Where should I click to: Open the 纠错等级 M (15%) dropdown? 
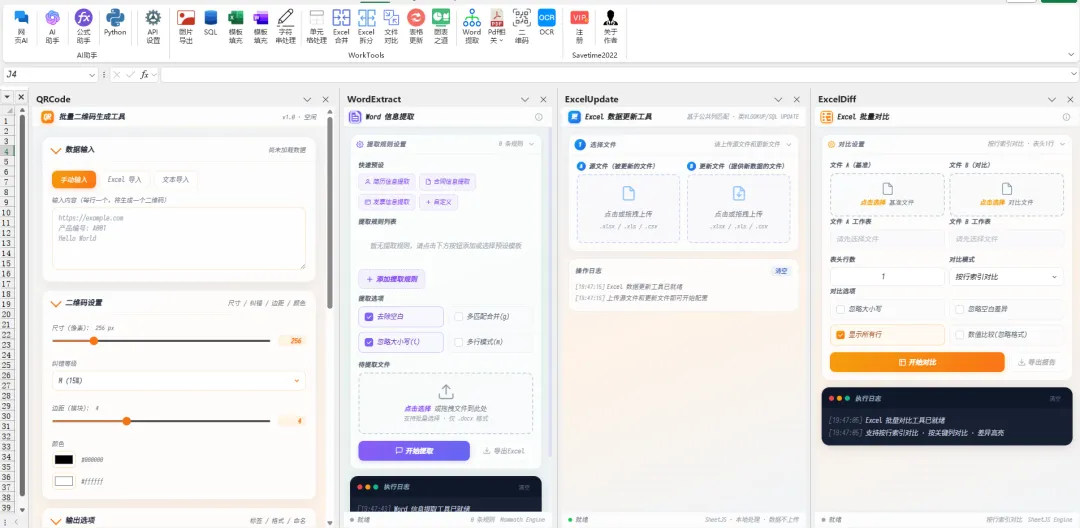click(x=178, y=381)
